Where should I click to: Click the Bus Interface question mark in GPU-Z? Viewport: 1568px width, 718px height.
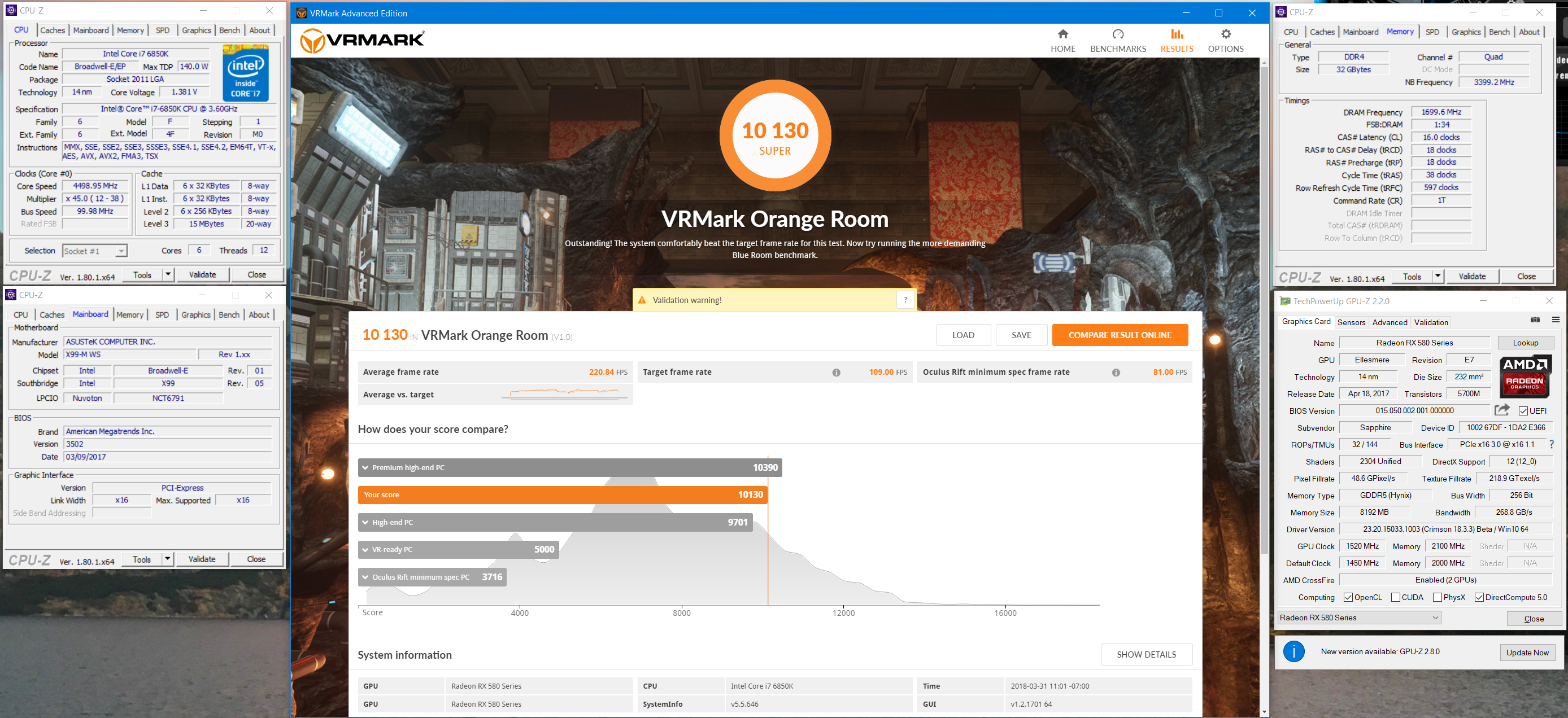tap(1552, 445)
